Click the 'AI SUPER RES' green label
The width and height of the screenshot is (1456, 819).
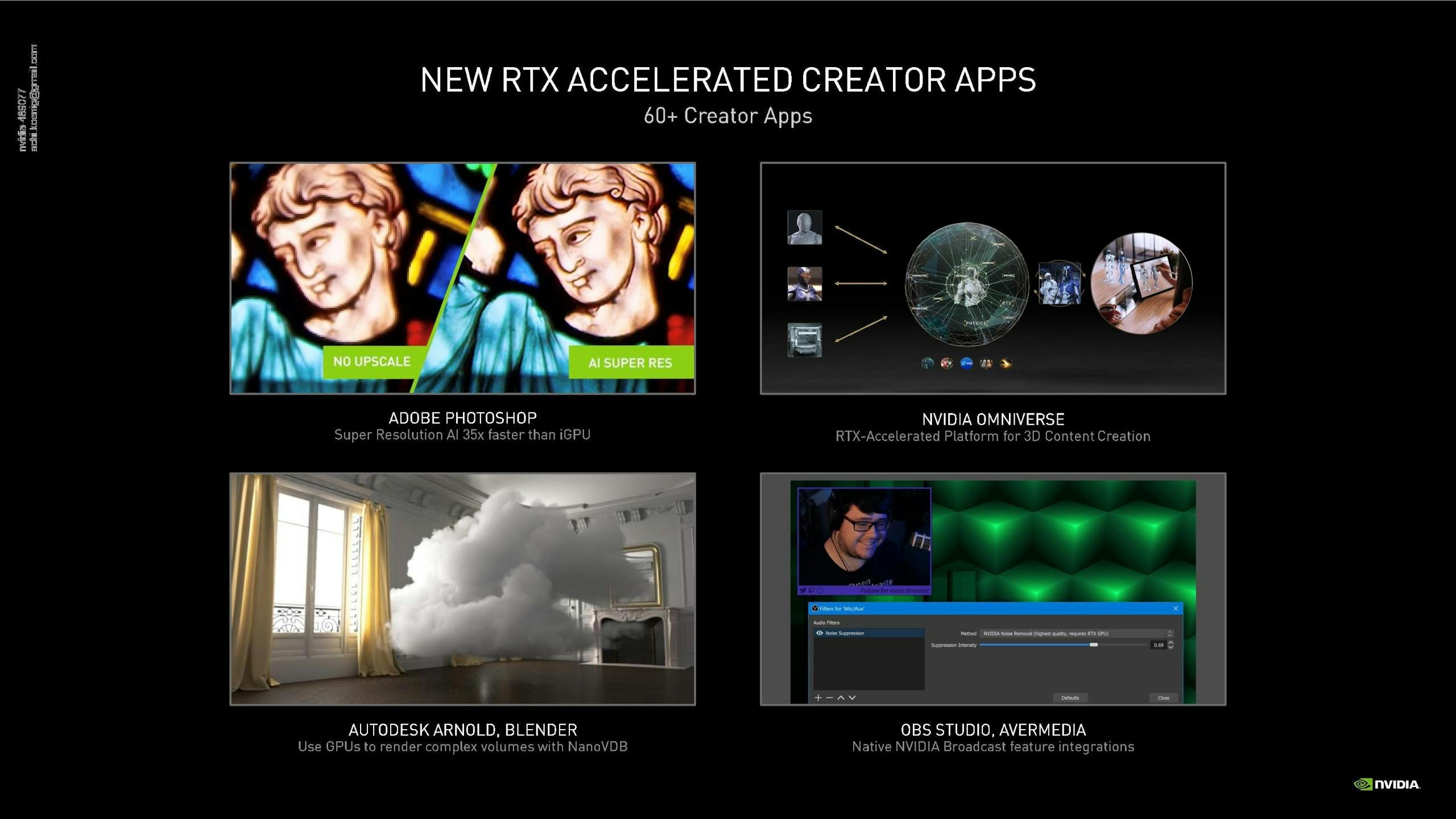[x=631, y=362]
